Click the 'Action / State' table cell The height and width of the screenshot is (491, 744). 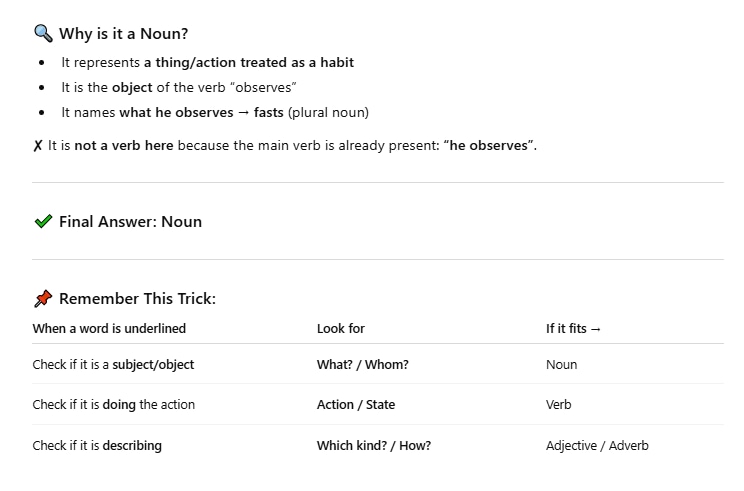(x=356, y=405)
